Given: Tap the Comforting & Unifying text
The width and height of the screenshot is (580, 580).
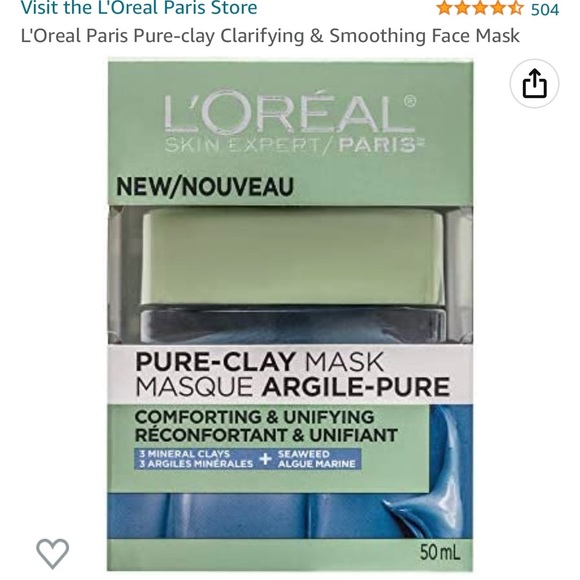Looking at the screenshot, I should pos(254,417).
